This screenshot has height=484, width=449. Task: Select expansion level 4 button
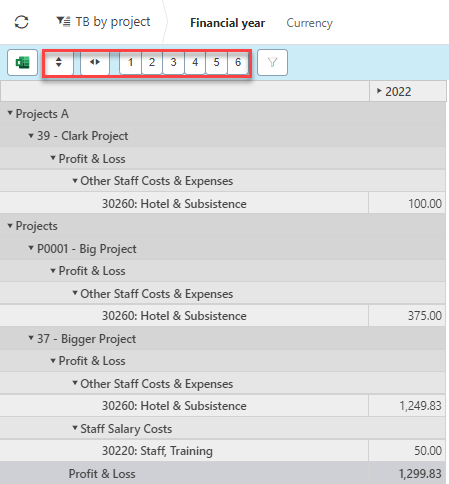tap(195, 62)
